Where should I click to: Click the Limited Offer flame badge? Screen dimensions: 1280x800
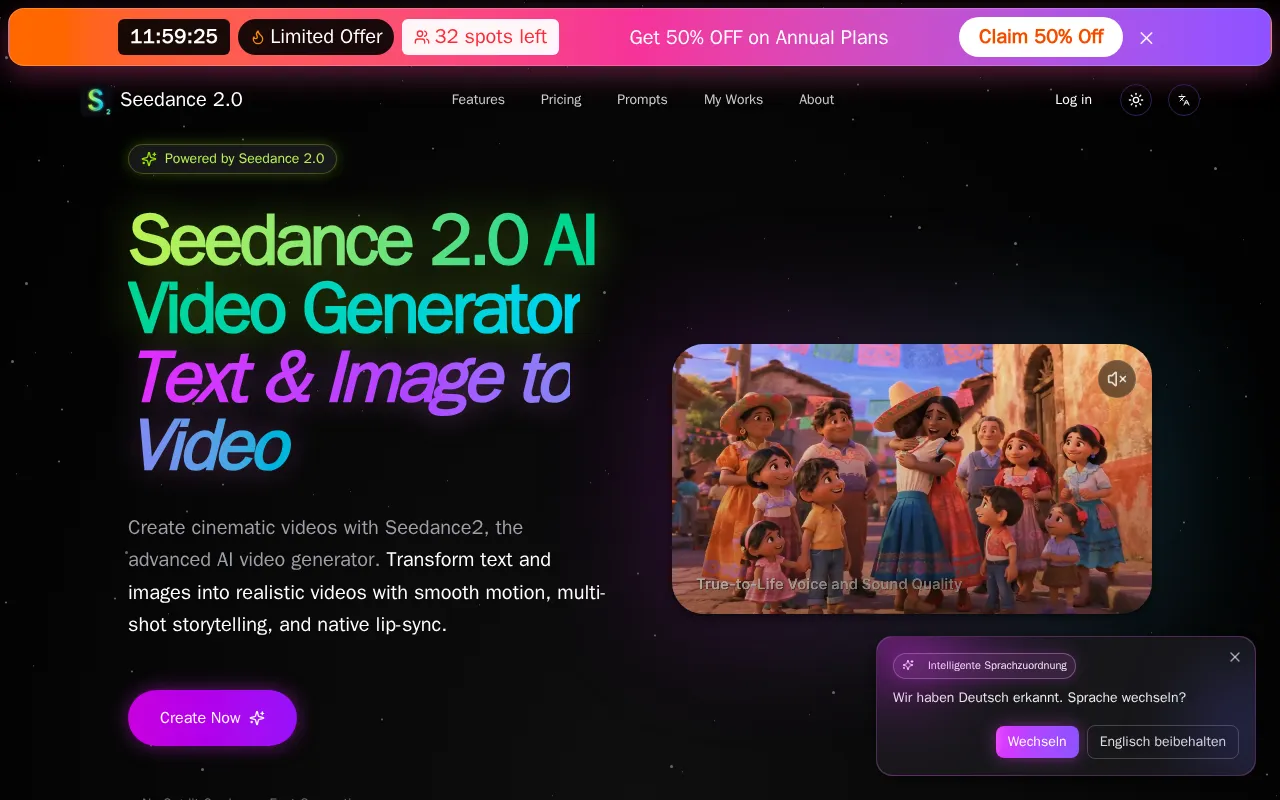(x=316, y=37)
